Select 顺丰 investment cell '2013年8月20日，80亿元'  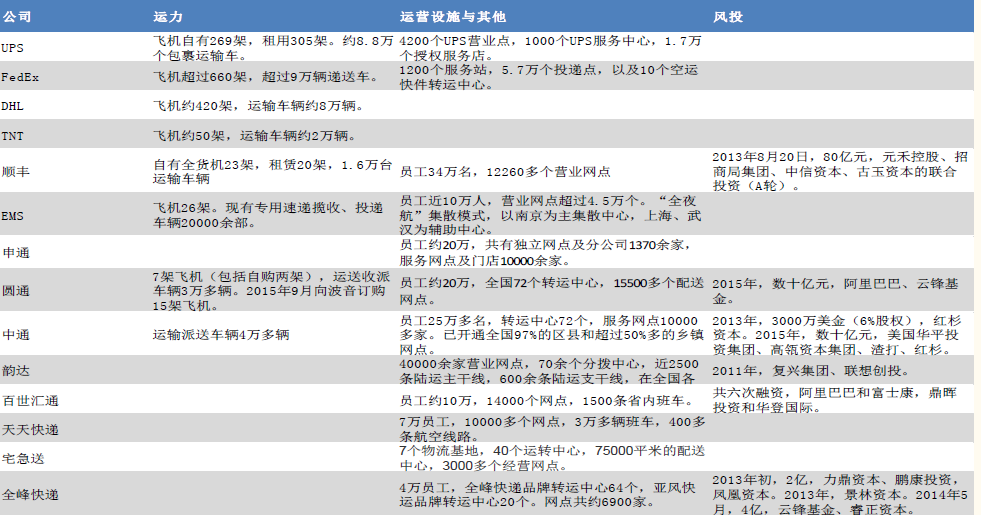coord(840,171)
